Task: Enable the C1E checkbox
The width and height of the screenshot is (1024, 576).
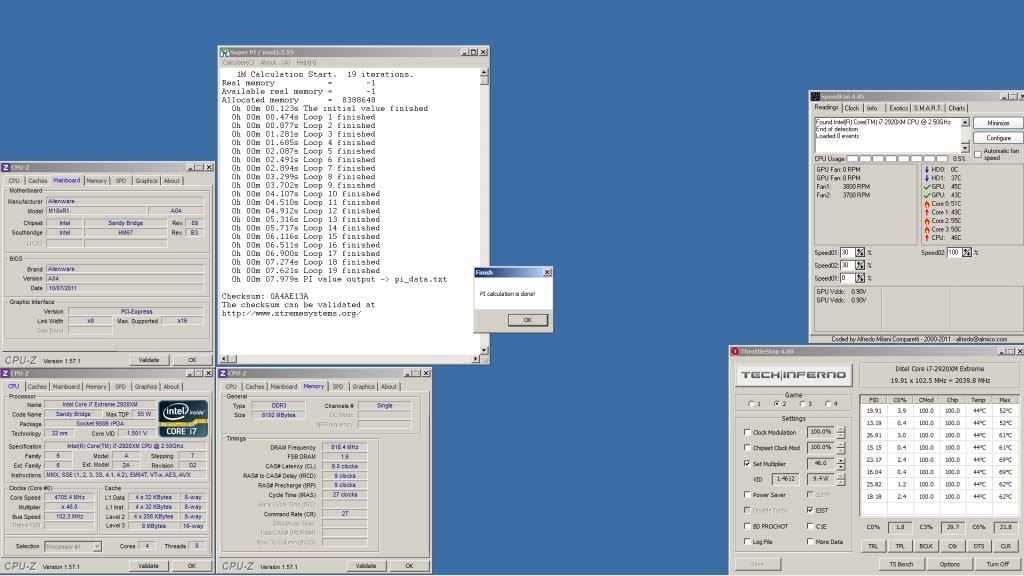Action: click(x=810, y=526)
